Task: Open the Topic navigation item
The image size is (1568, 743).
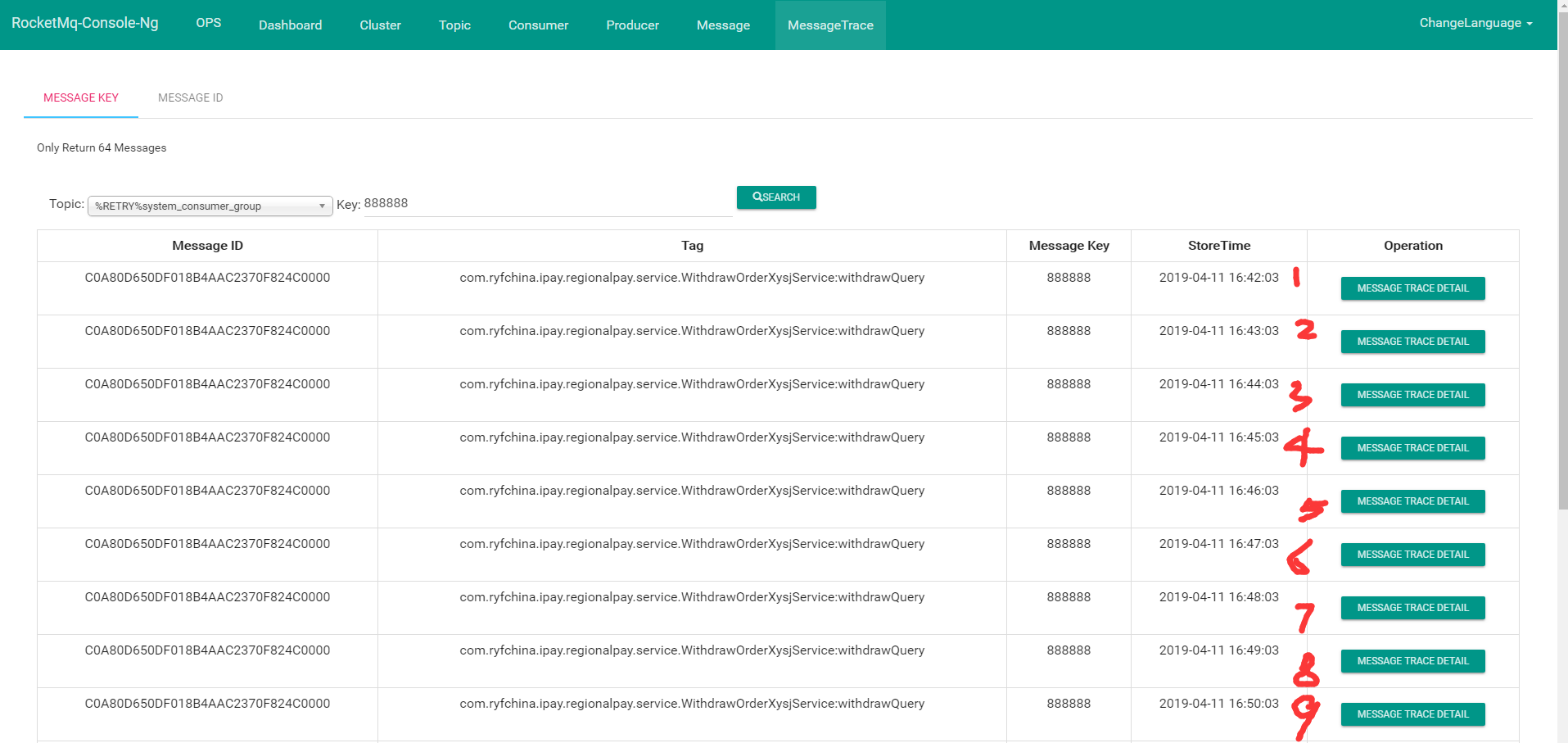Action: pyautogui.click(x=454, y=25)
